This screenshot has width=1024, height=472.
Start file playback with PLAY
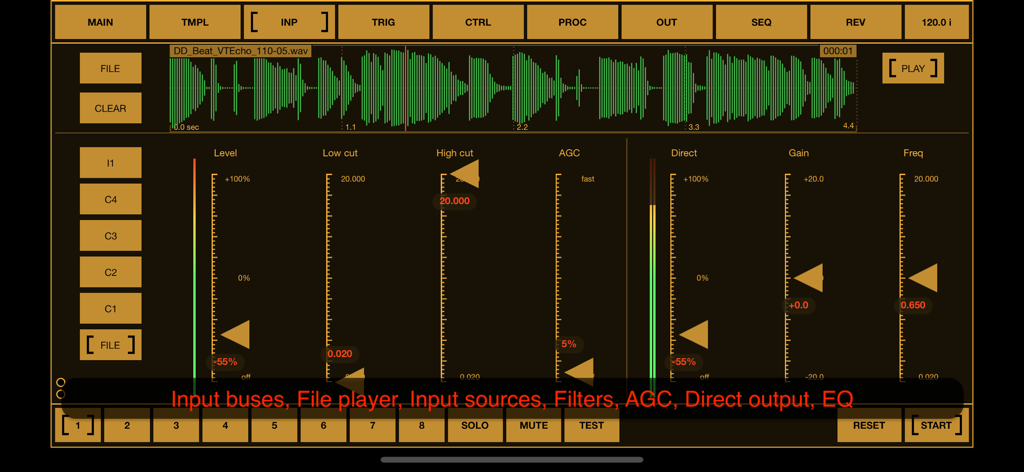click(913, 69)
